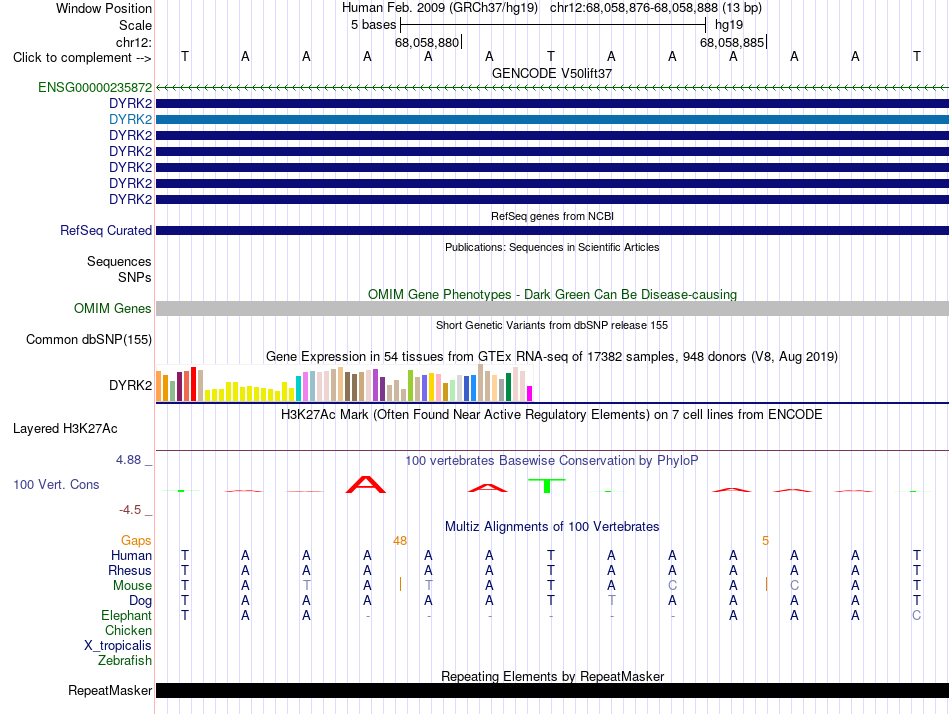Click the "5 bases" scale bar label
The height and width of the screenshot is (714, 950).
point(373,25)
